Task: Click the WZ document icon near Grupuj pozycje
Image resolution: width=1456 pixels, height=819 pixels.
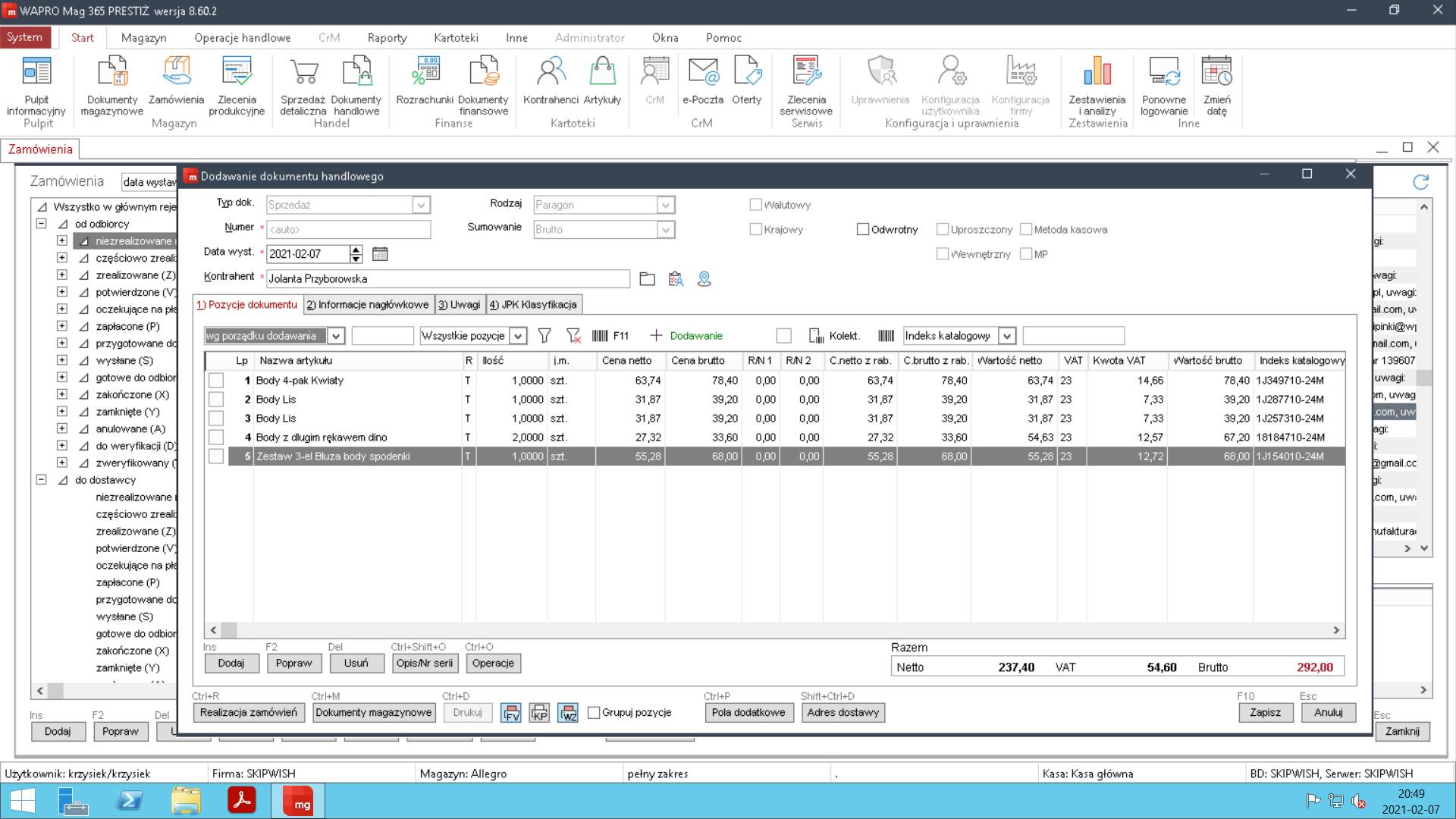Action: click(x=568, y=713)
